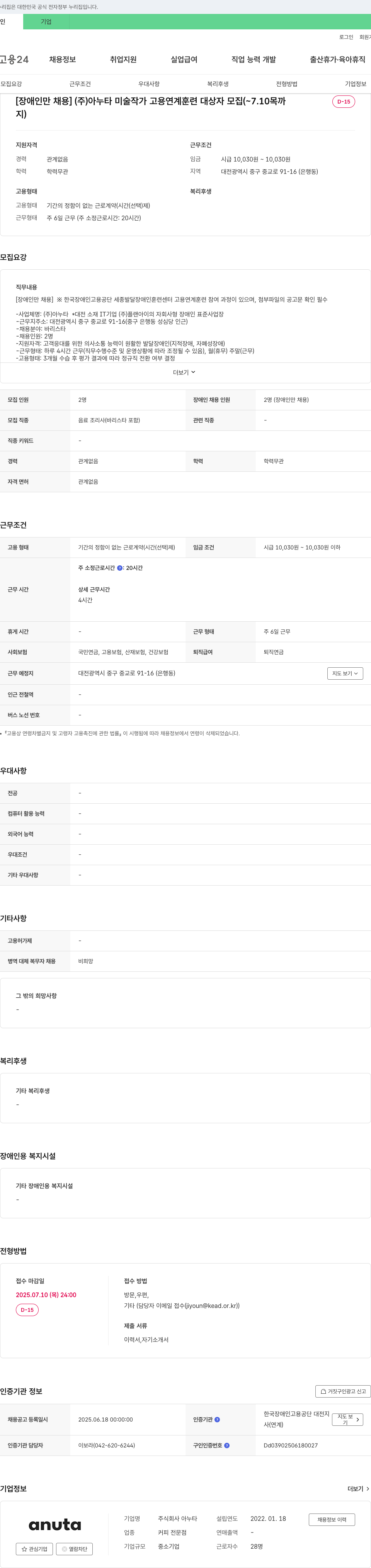Click the 열람차단 button
This screenshot has height=1568, width=371.
point(74,1549)
